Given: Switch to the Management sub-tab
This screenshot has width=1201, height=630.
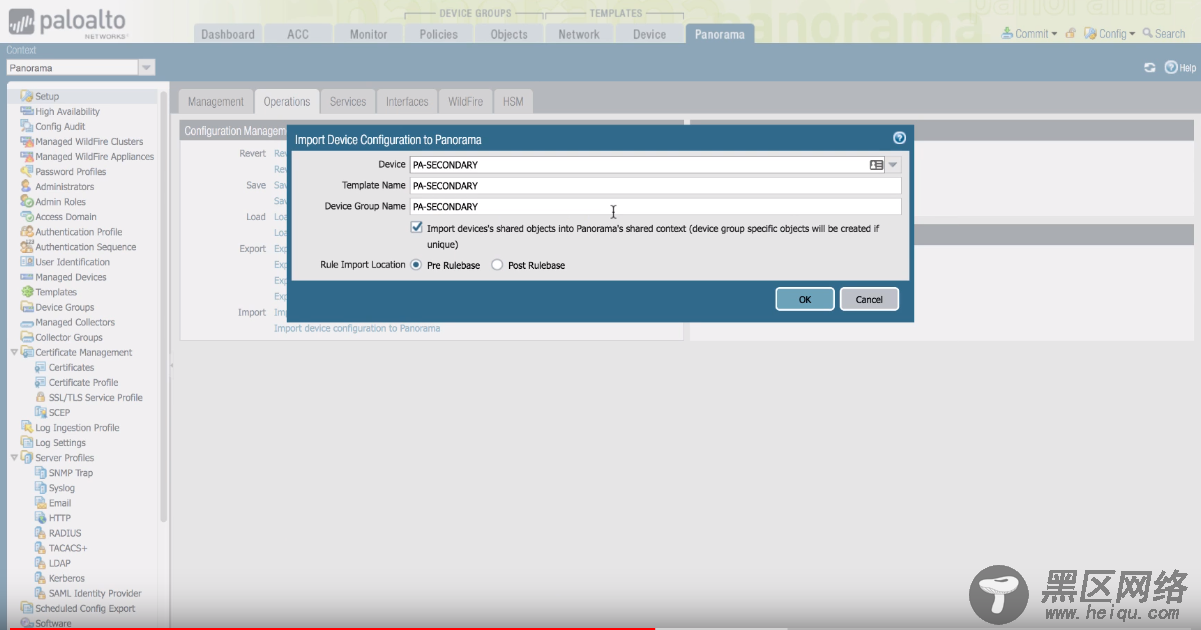Looking at the screenshot, I should click(216, 102).
